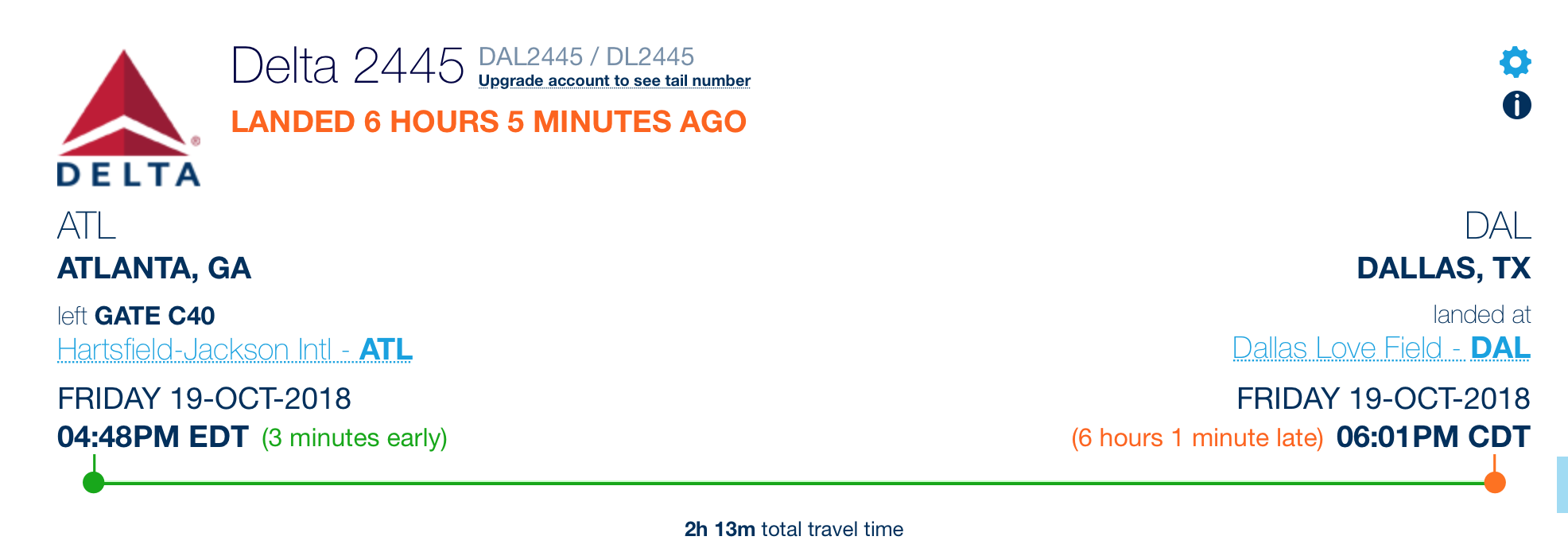Click the "Delta 2445" flight title

[347, 65]
